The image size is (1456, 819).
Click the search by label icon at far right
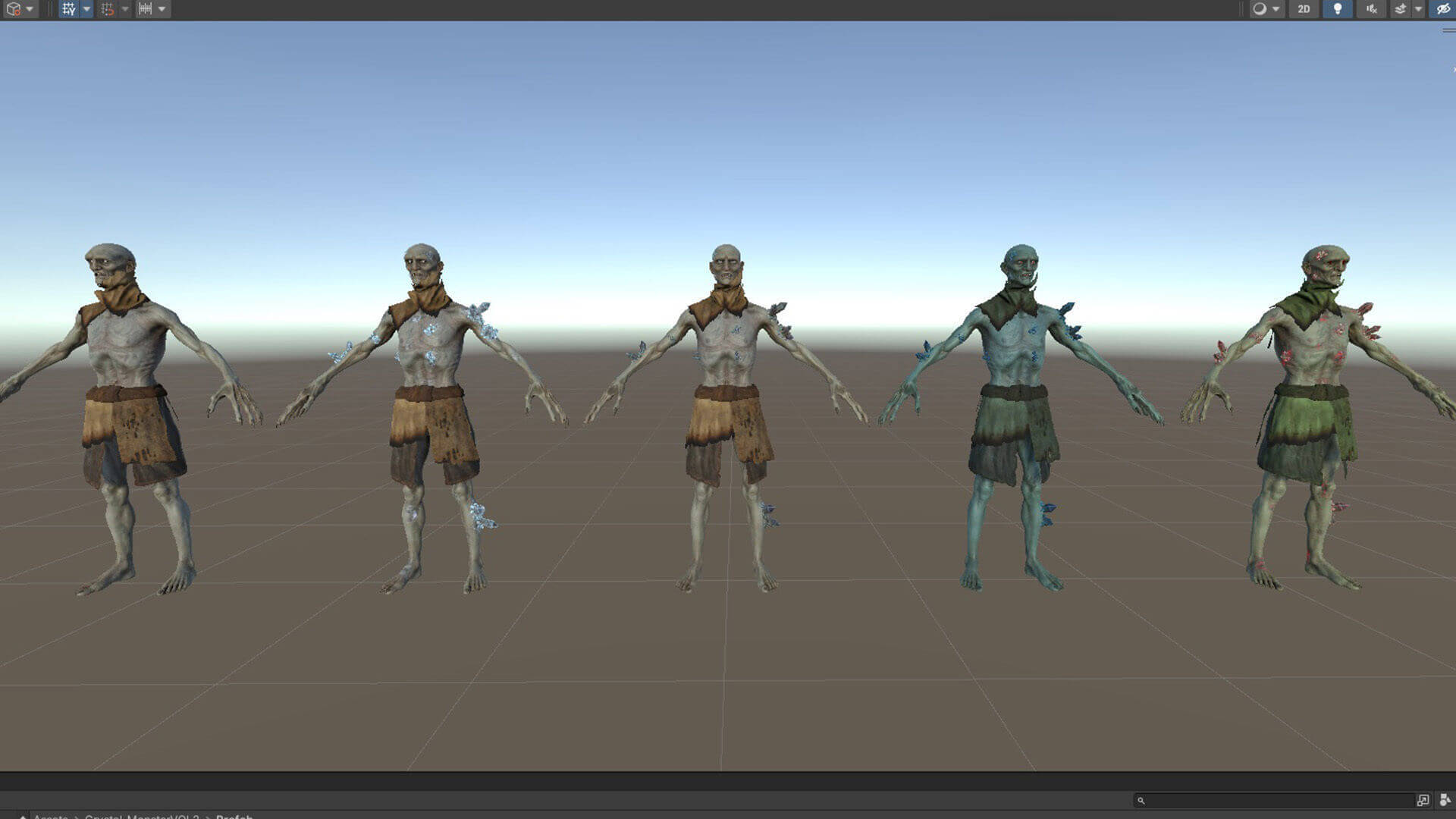click(1445, 800)
